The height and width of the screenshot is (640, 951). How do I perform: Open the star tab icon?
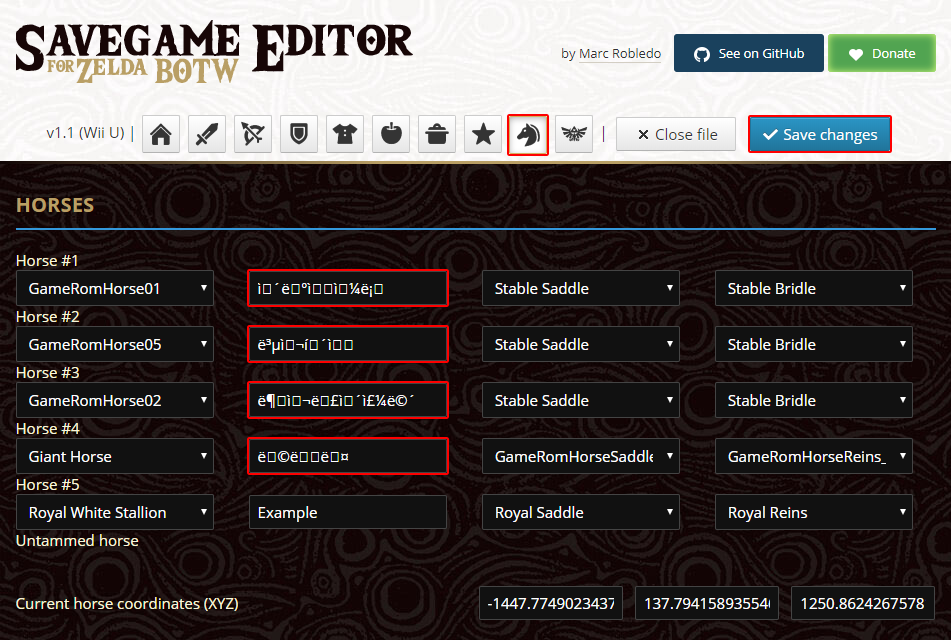coord(483,134)
